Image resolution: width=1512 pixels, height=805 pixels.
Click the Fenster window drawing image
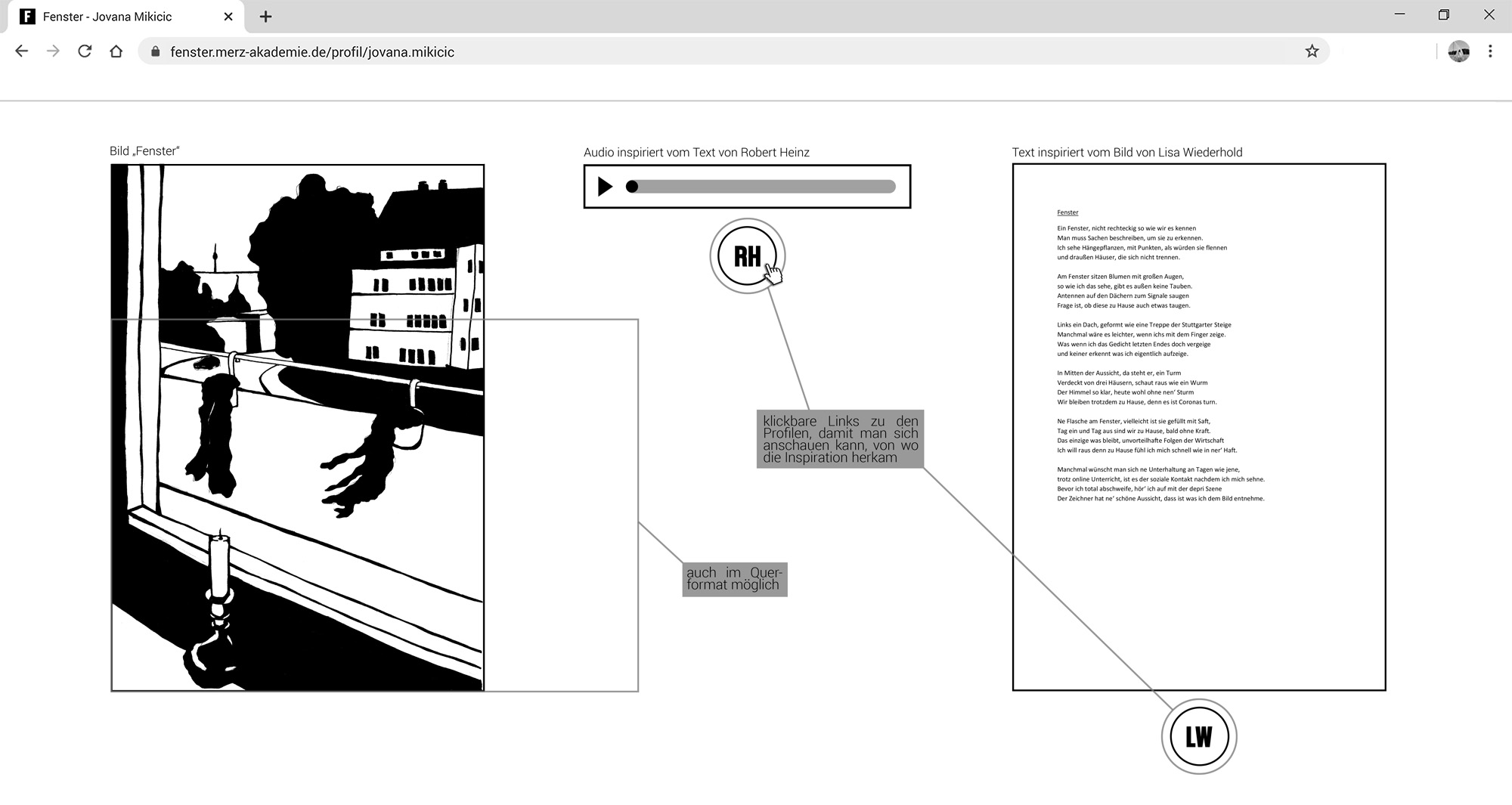(x=298, y=428)
